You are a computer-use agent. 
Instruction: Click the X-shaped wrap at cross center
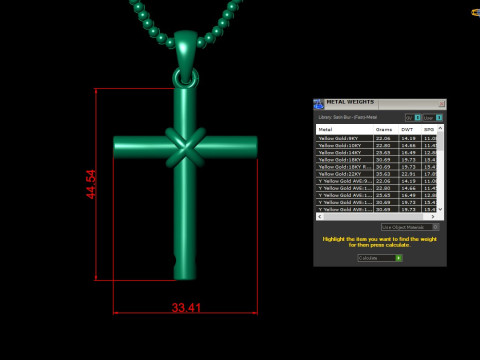(x=185, y=147)
